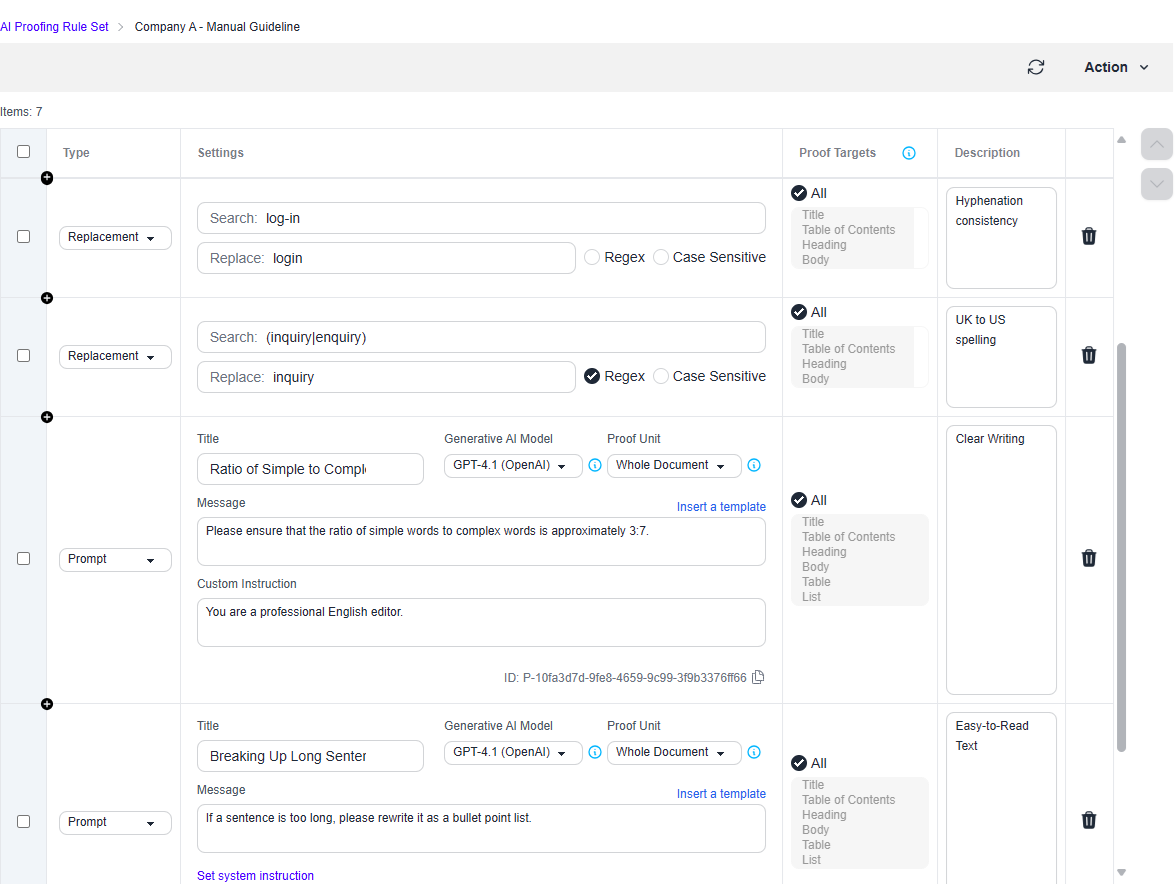
Task: Uncheck All proof targets on the first rule
Action: tap(799, 192)
